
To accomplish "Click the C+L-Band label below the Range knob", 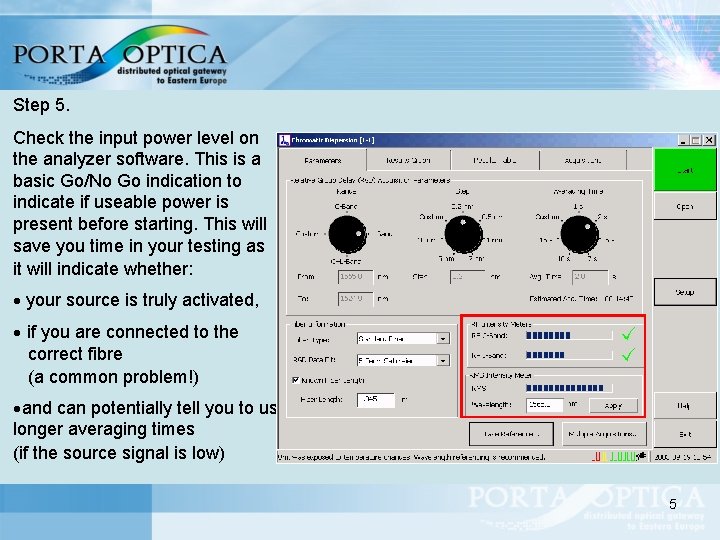I will (x=346, y=261).
